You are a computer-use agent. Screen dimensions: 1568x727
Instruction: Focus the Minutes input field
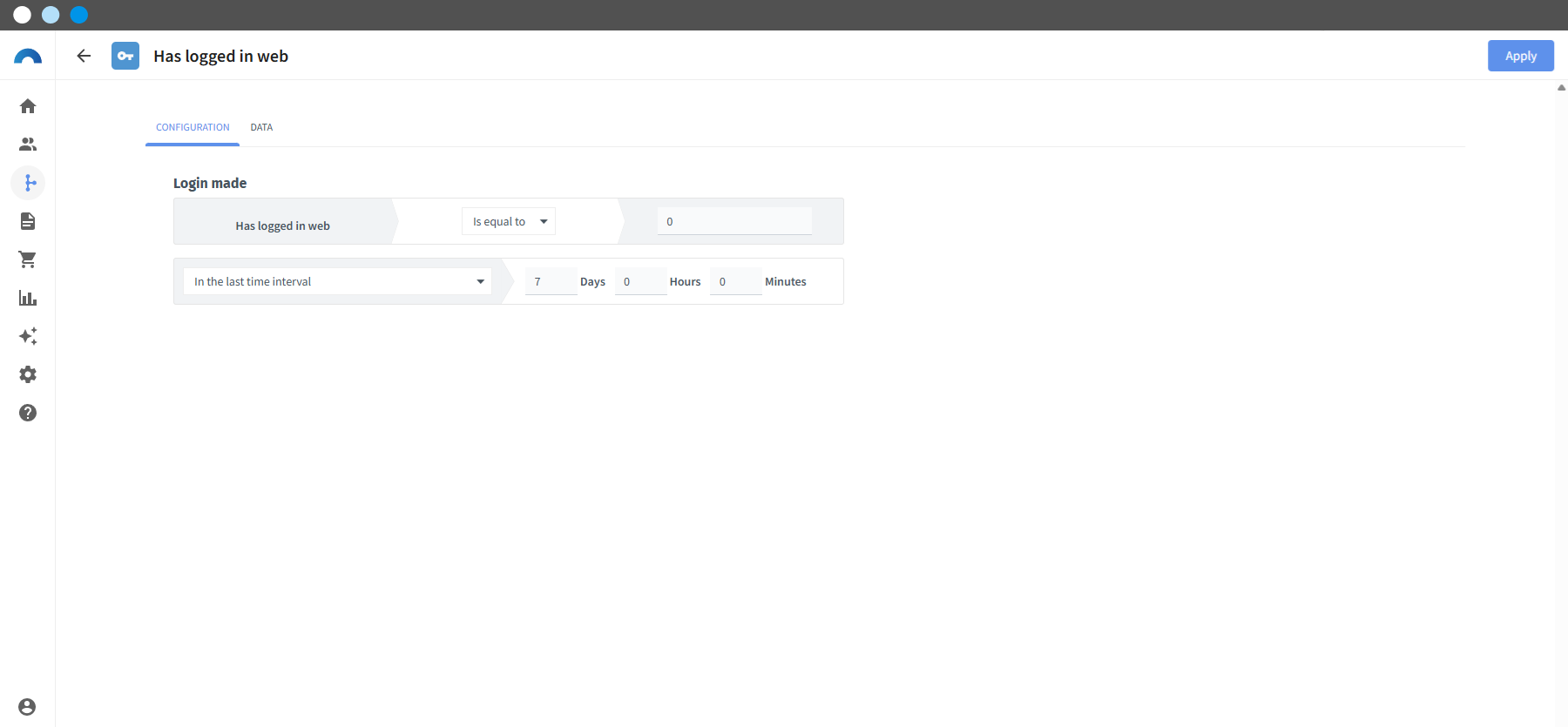coord(735,281)
